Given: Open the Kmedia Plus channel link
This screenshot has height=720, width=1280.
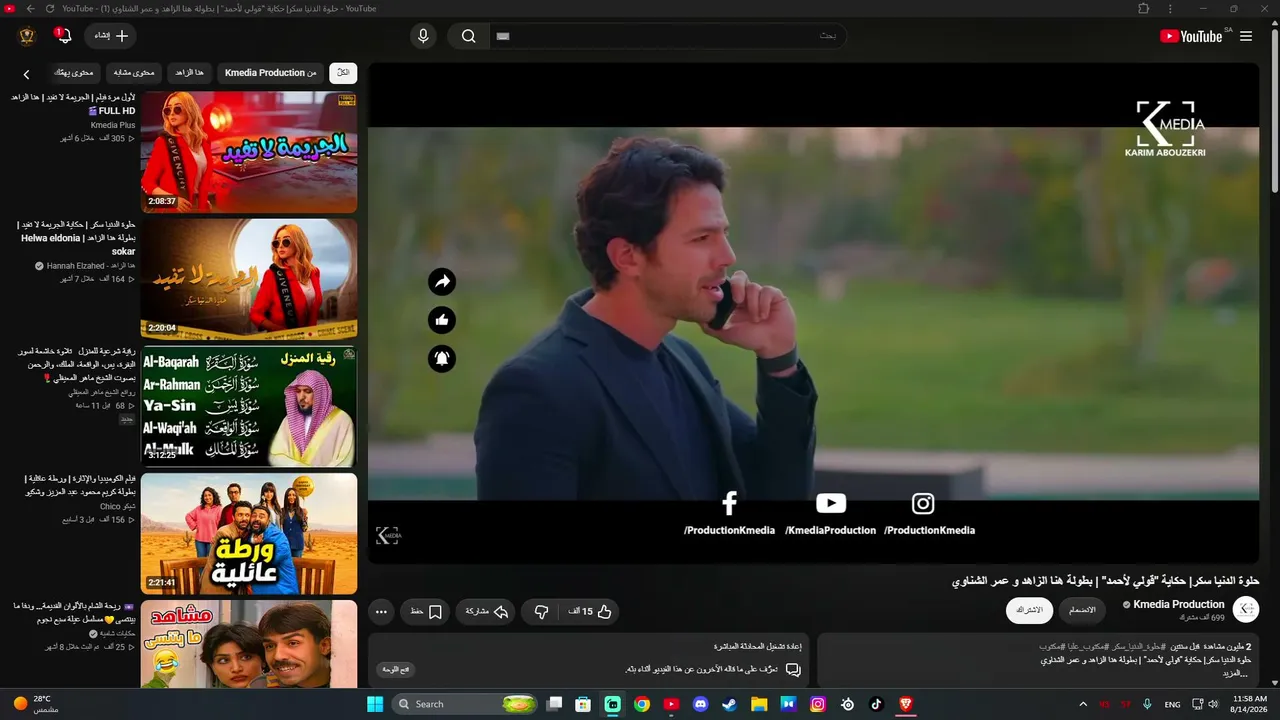Looking at the screenshot, I should click(x=113, y=125).
